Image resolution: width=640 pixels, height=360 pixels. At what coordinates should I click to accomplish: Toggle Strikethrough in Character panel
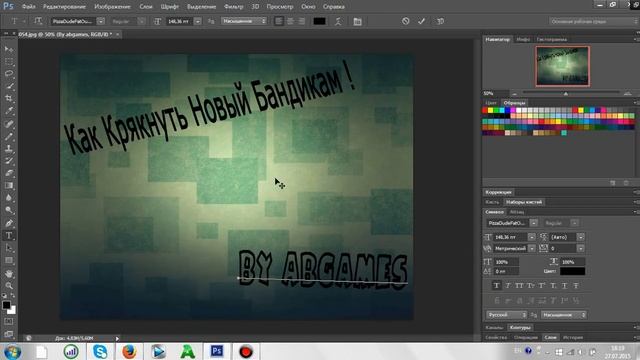[576, 286]
